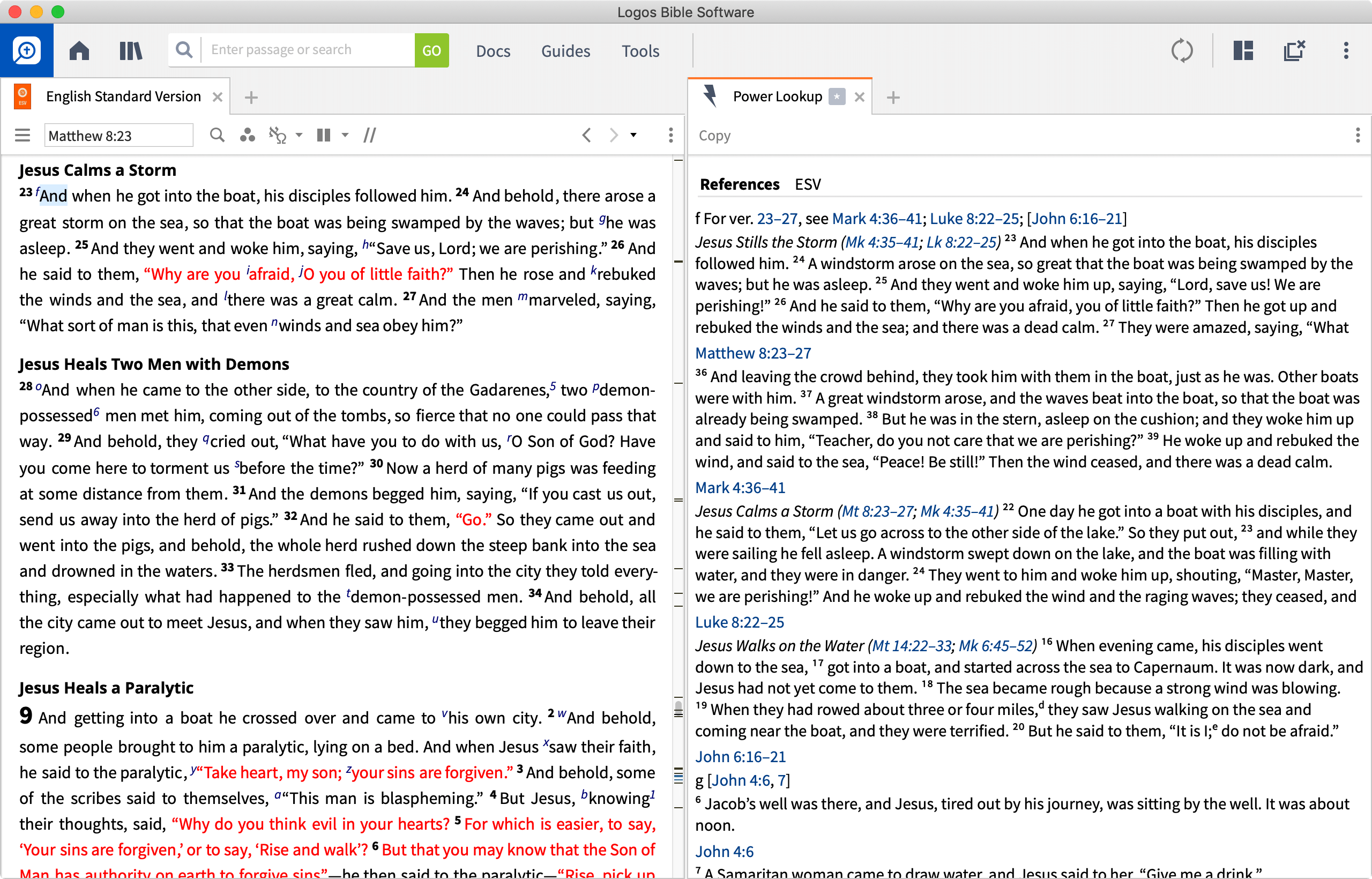Select the Power Lookup tab

pyautogui.click(x=777, y=96)
